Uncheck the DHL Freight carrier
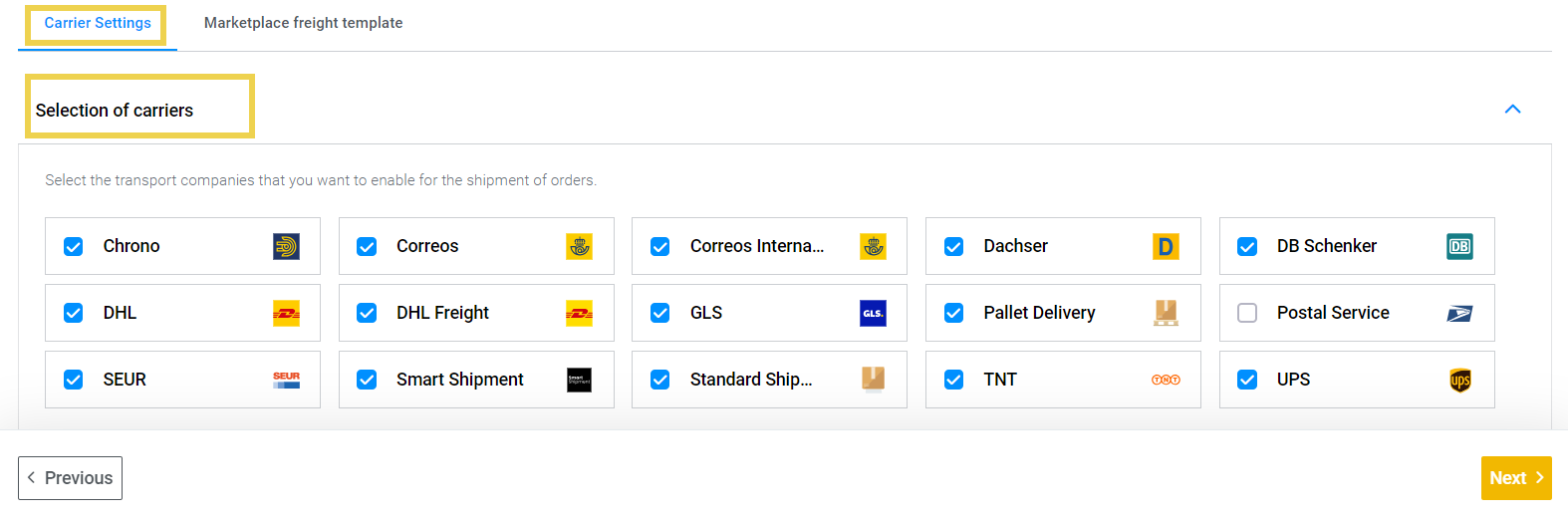Screen dimensions: 1568x523 pos(367,313)
